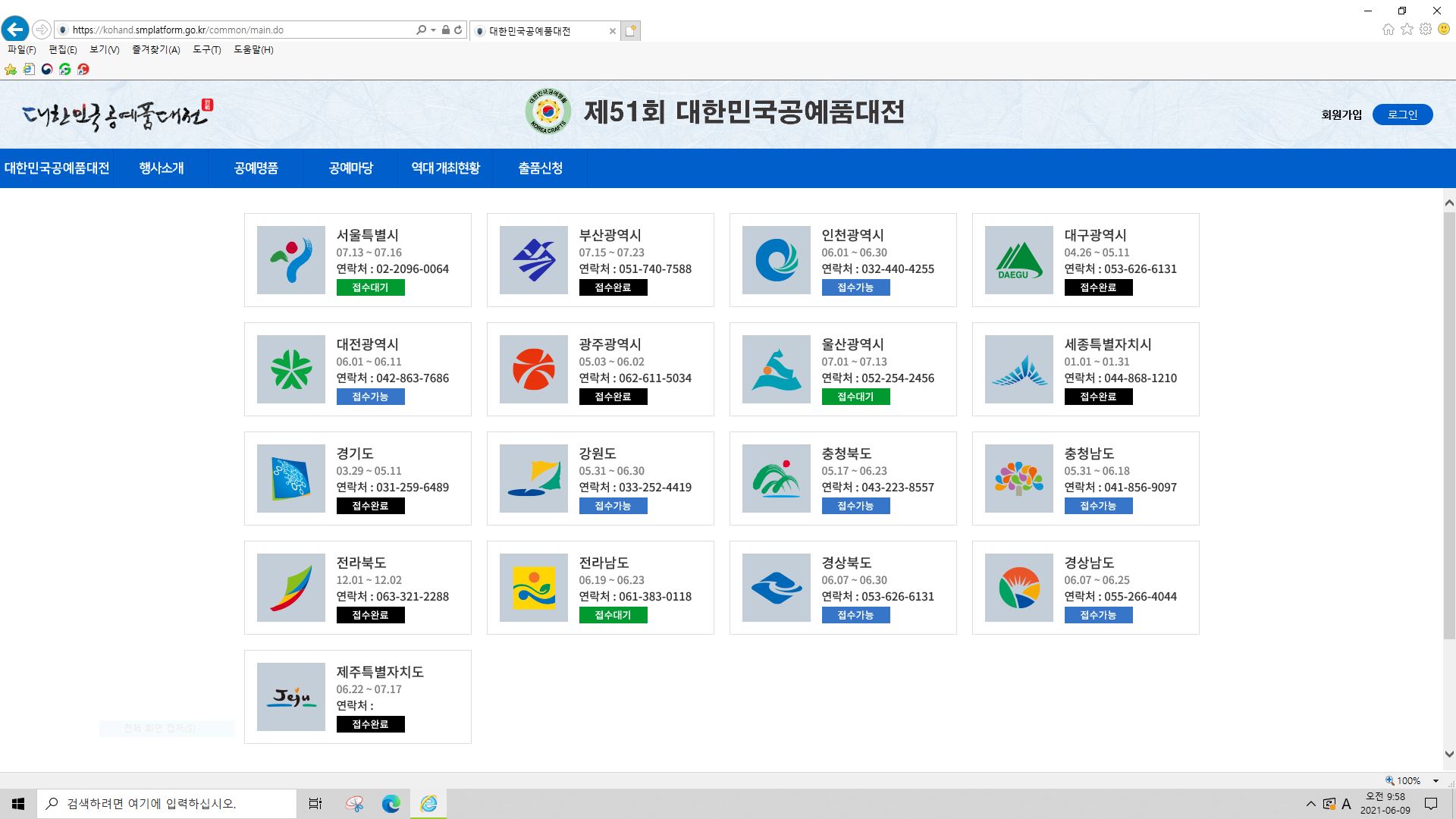Select the Daegu green mountain logo
The width and height of the screenshot is (1456, 819).
[1019, 260]
